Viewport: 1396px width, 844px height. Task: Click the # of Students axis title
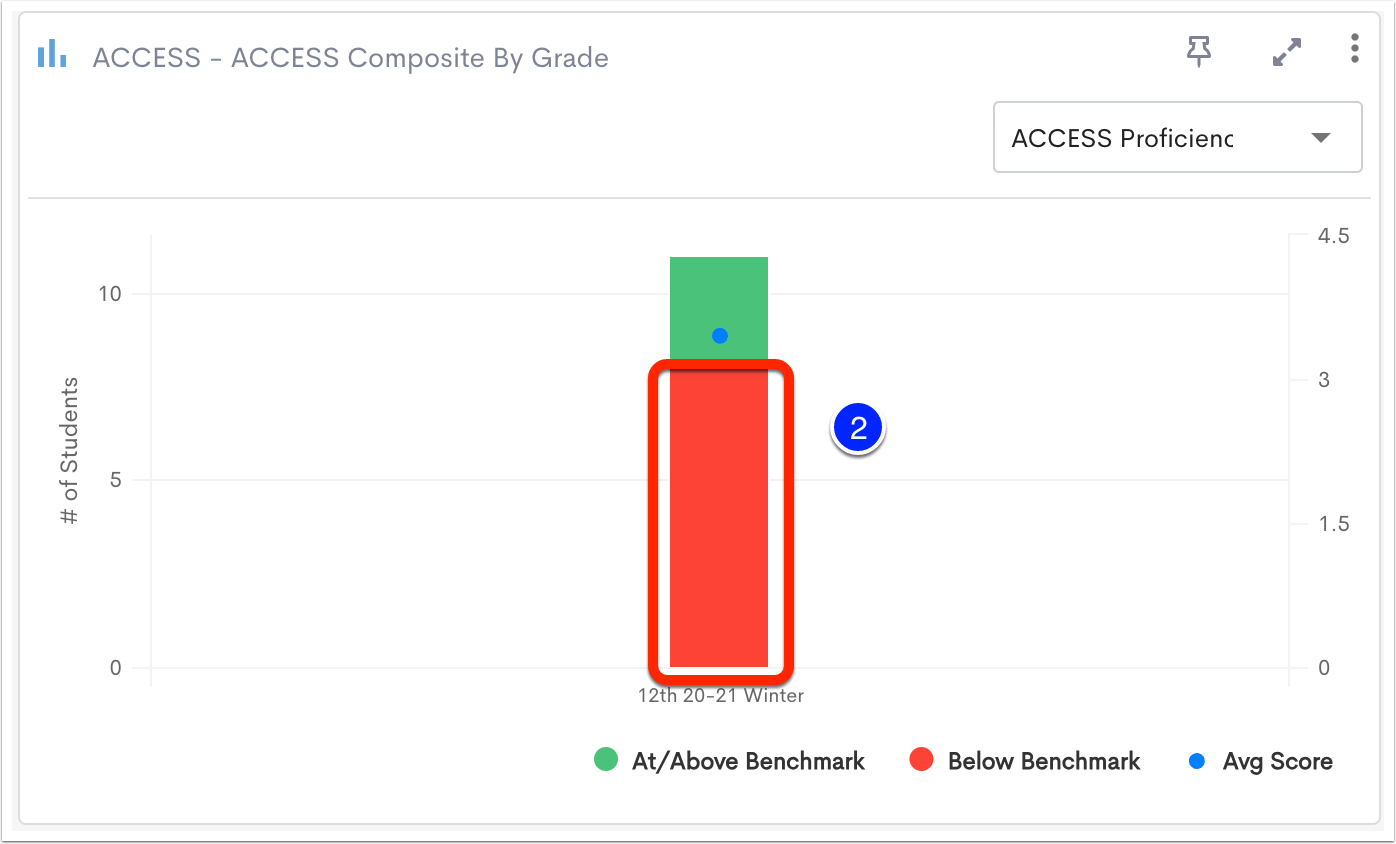(69, 452)
